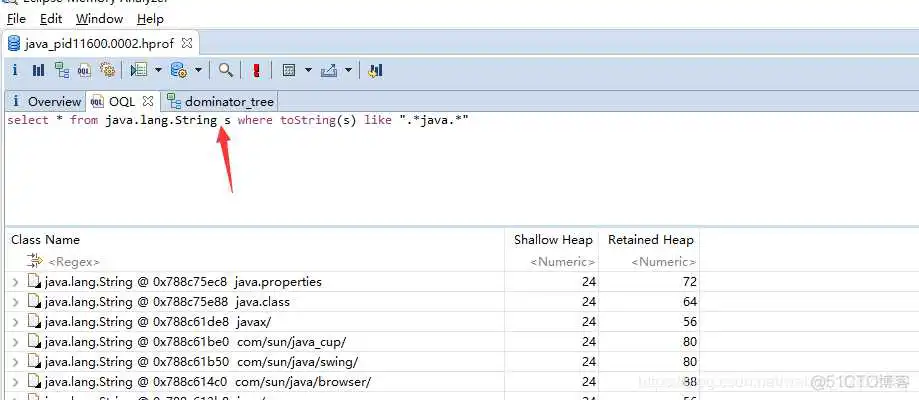Open the histogram toolbar icon

coord(38,70)
